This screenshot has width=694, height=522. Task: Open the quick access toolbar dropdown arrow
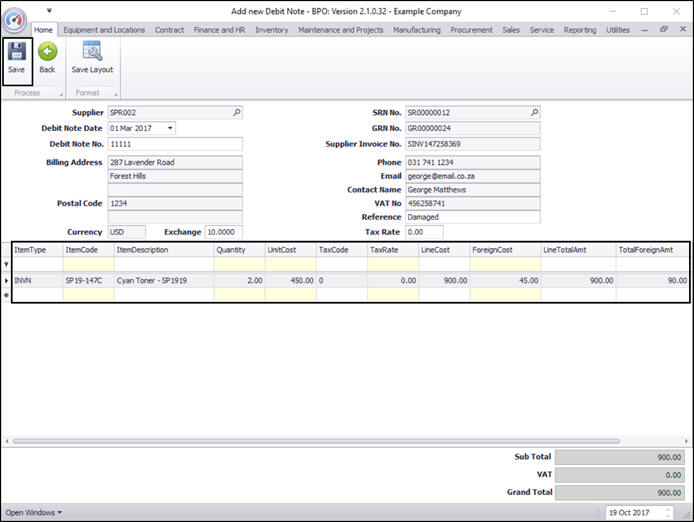[x=49, y=10]
